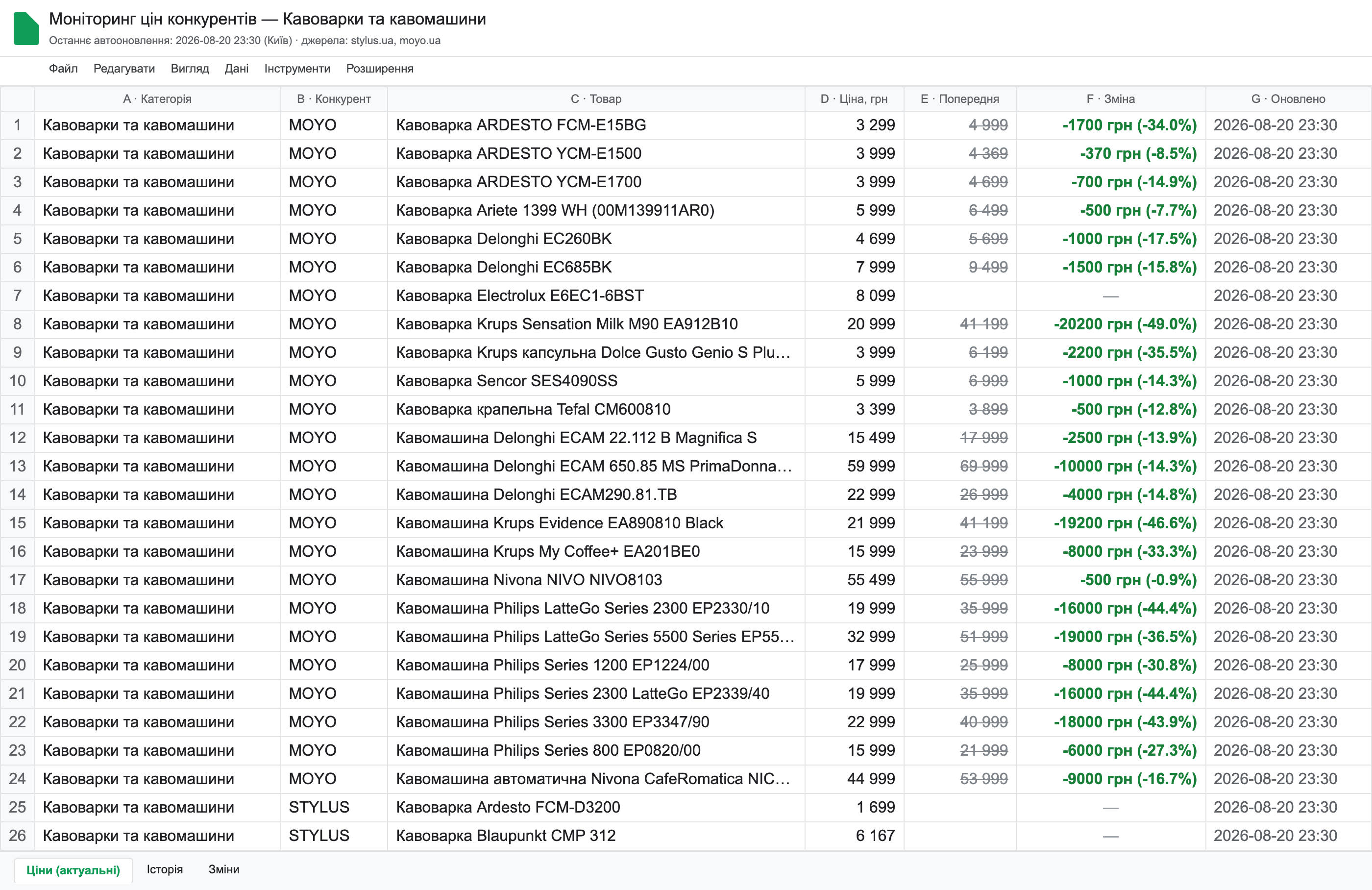Select column header E · Попередня
The width and height of the screenshot is (1372, 890).
pyautogui.click(x=960, y=99)
